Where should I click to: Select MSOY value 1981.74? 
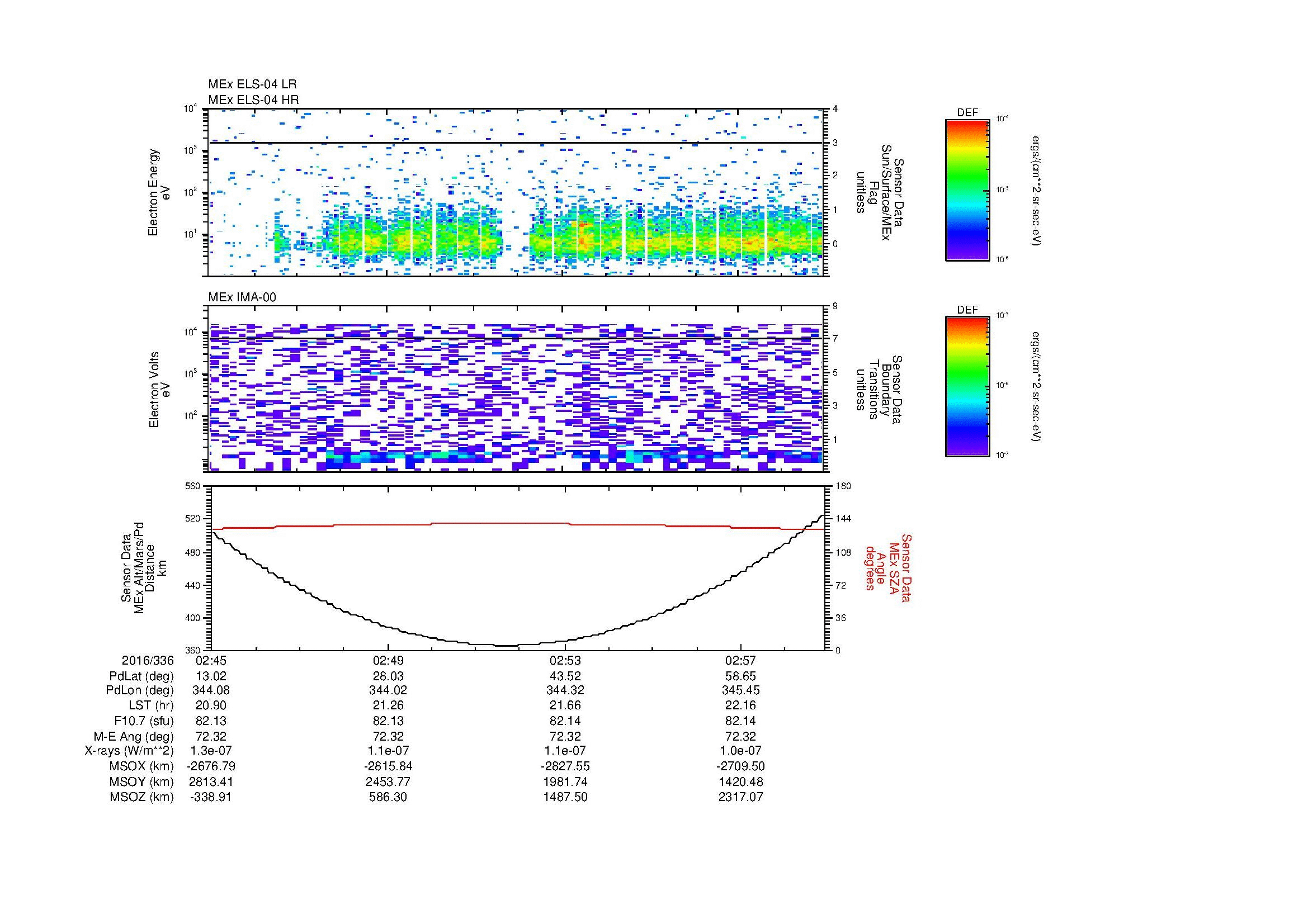tap(565, 781)
